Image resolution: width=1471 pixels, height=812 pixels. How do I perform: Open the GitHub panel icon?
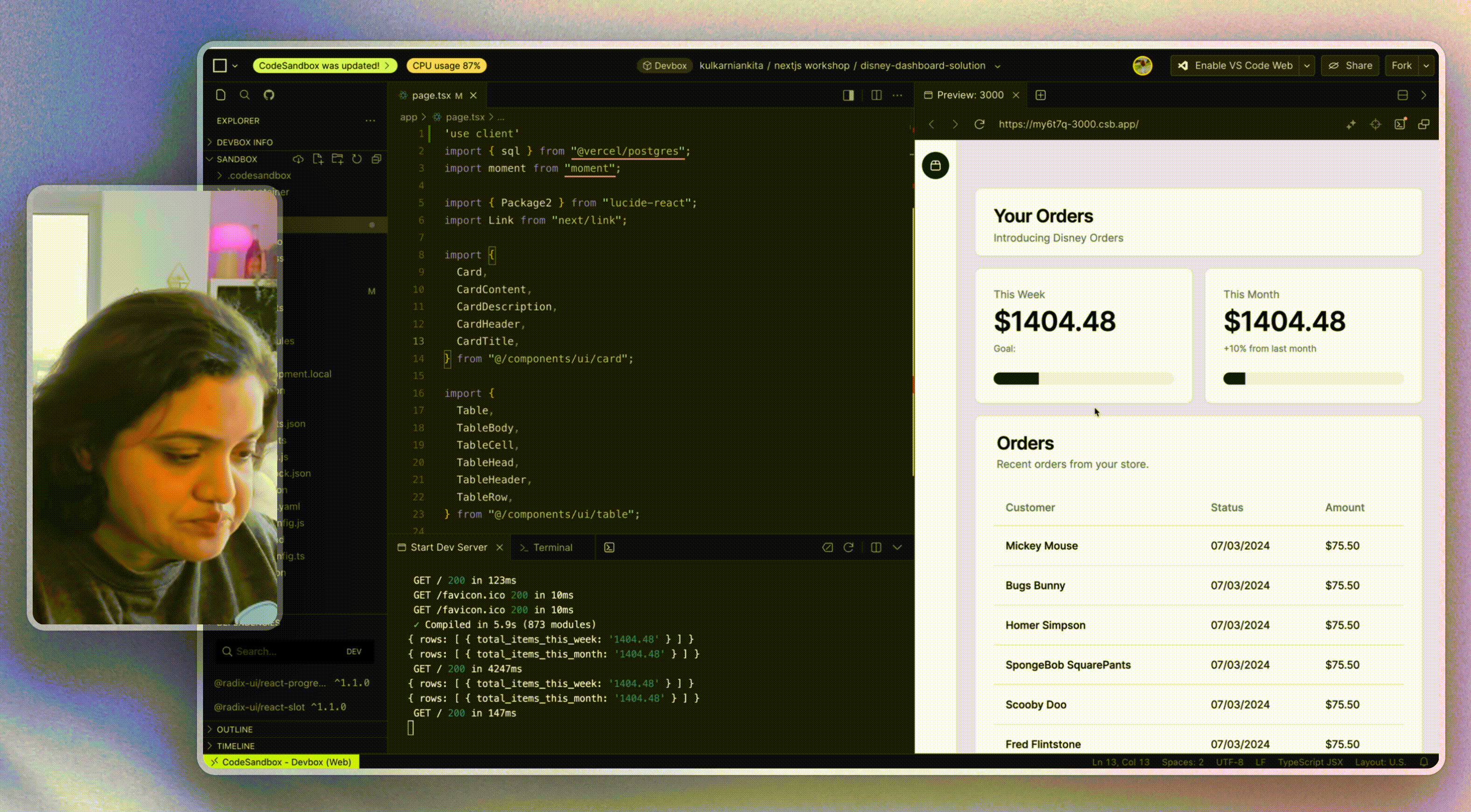pos(269,95)
